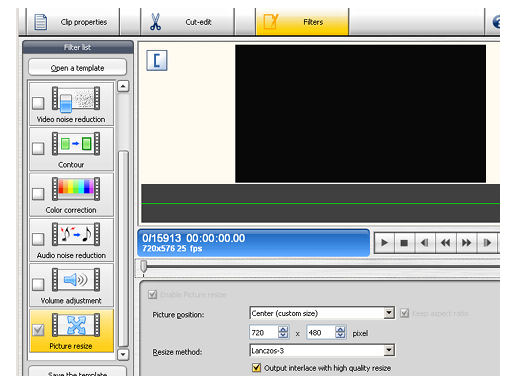
Task: Step back one frame
Action: click(x=425, y=243)
